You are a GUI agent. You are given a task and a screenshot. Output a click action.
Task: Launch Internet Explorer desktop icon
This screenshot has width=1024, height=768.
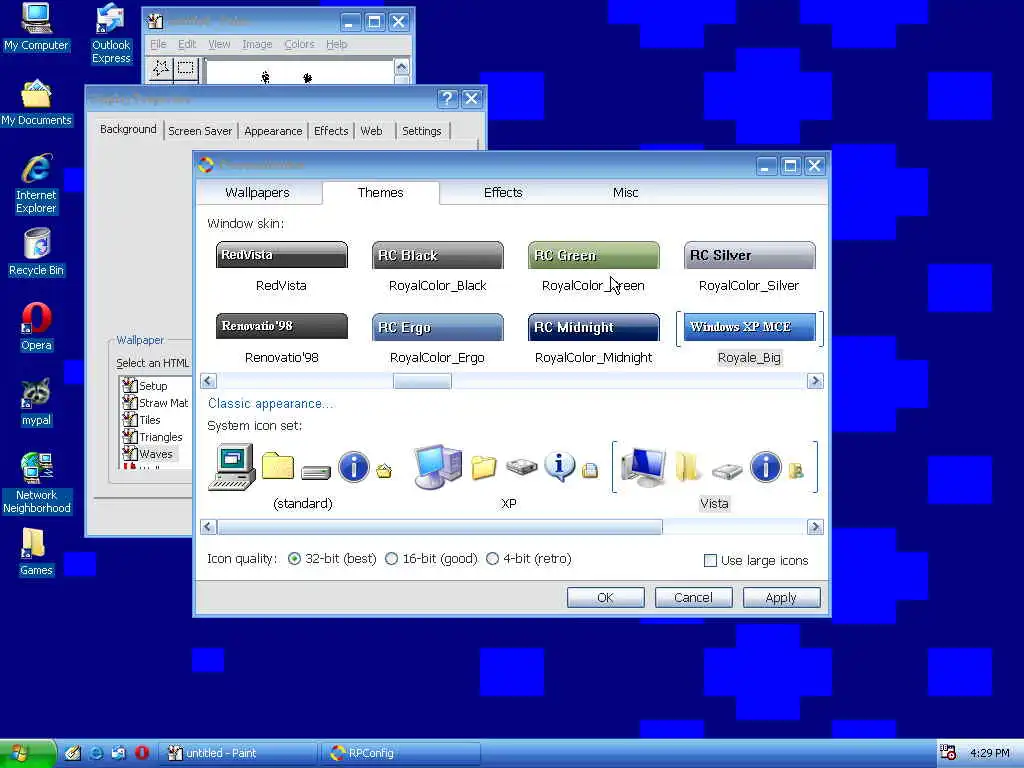click(x=36, y=184)
